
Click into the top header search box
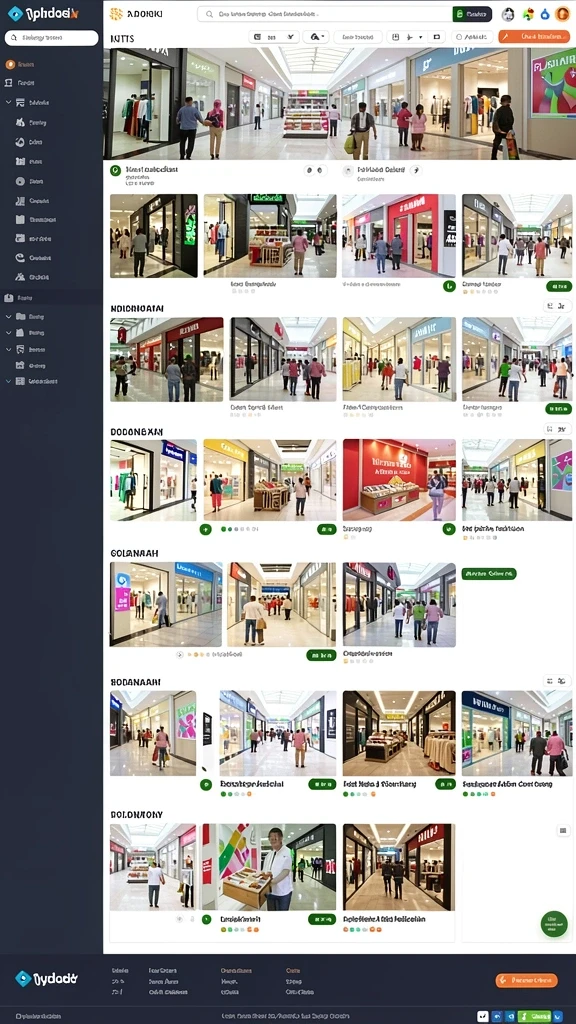click(325, 14)
